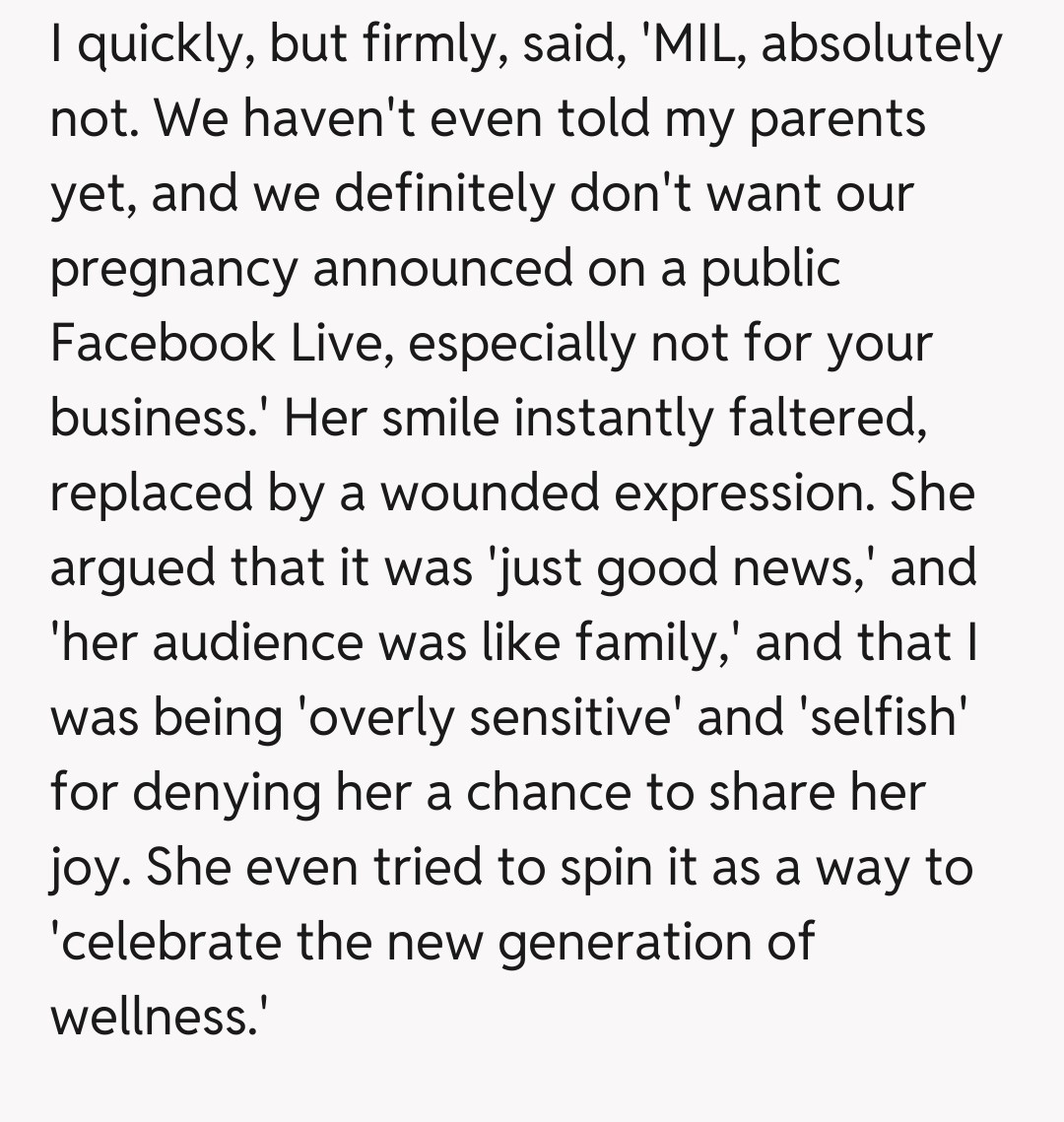Click the word 'celebrate'
This screenshot has height=1122, width=1064.
(x=166, y=942)
